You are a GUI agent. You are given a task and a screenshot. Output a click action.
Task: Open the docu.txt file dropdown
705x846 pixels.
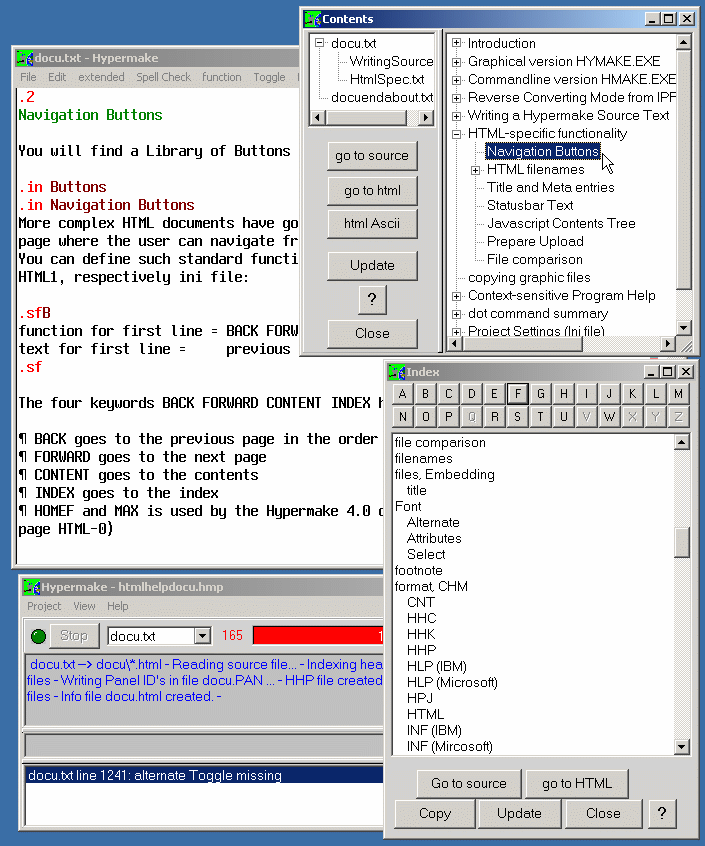202,636
